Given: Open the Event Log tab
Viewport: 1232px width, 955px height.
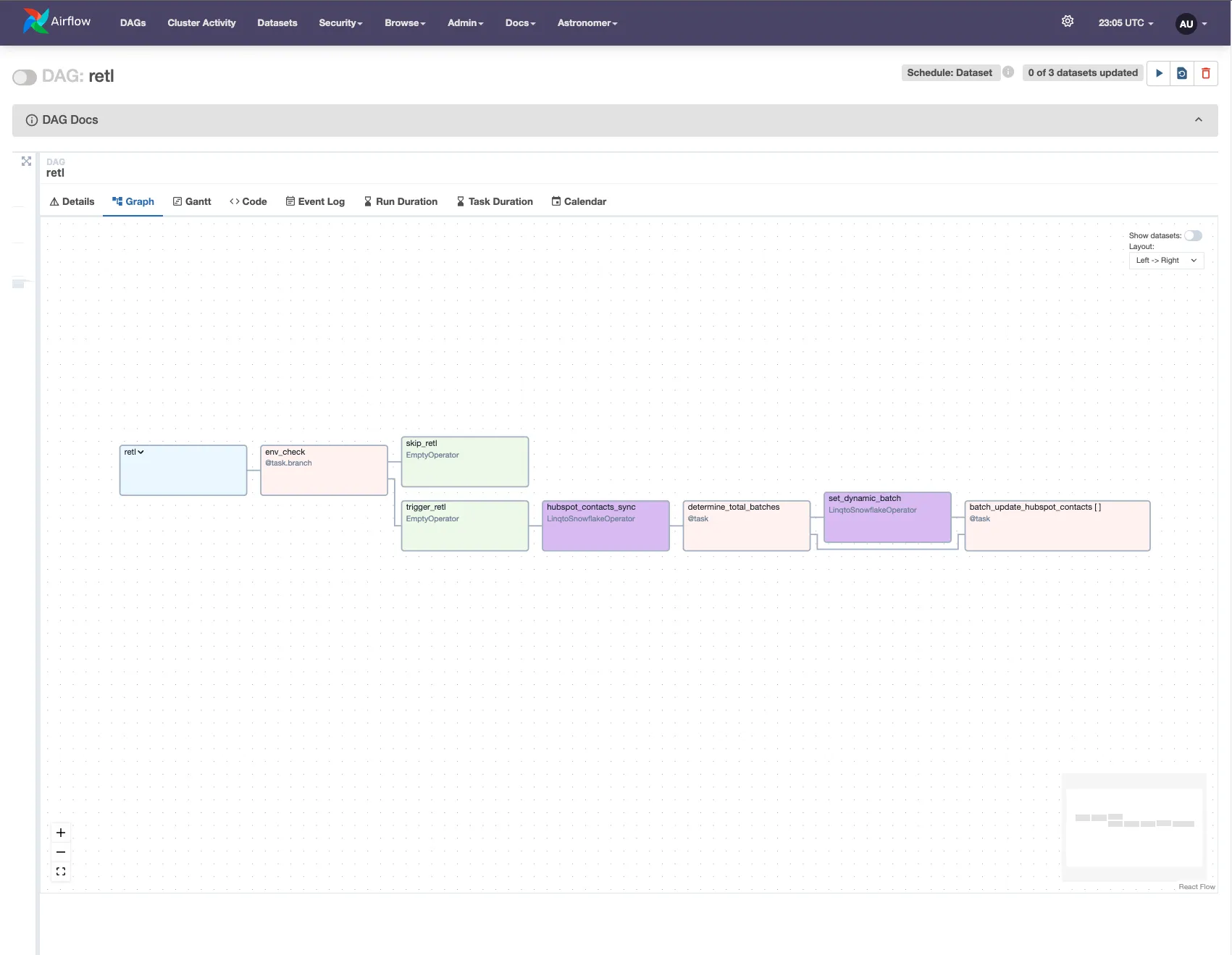Looking at the screenshot, I should (x=315, y=201).
